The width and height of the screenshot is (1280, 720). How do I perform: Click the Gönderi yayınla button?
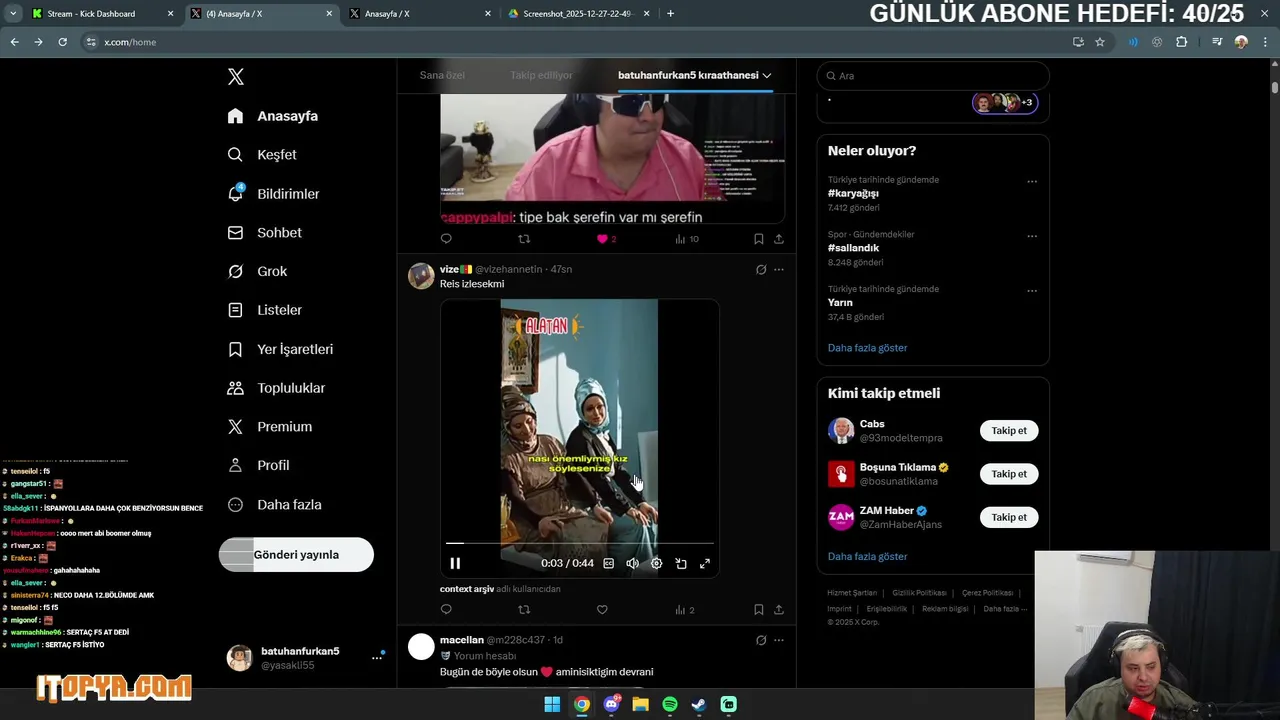(x=296, y=555)
